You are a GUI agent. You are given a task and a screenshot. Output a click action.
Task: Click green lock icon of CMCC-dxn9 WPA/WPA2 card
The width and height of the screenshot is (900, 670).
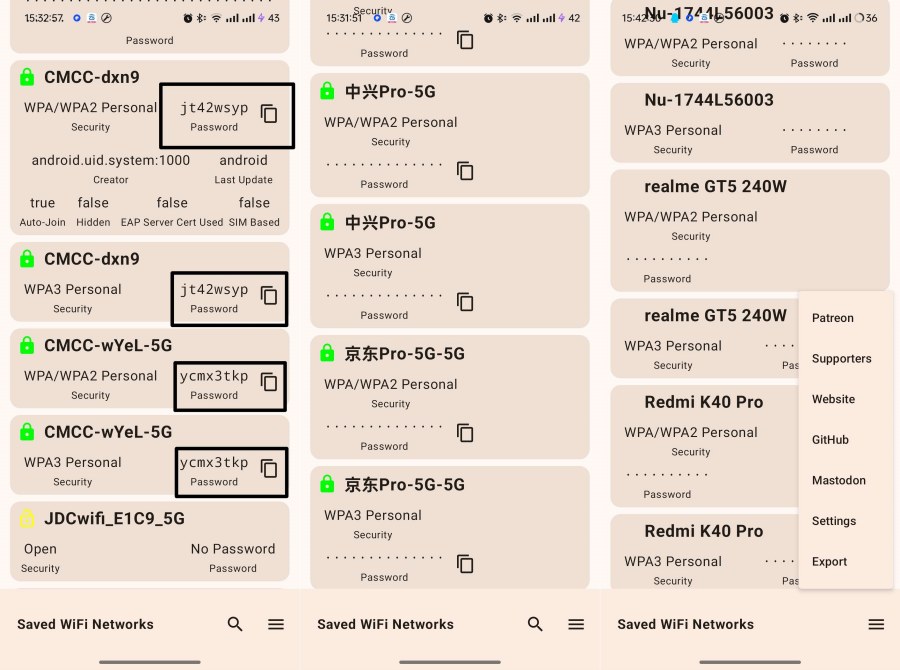(27, 76)
